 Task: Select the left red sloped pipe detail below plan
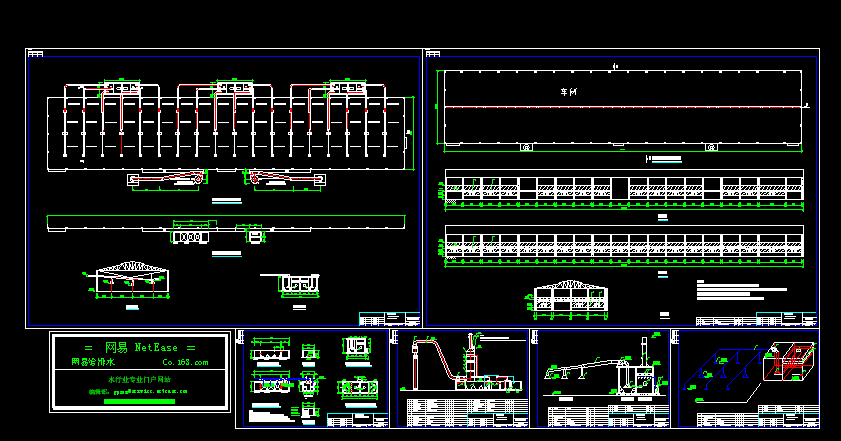(x=167, y=179)
